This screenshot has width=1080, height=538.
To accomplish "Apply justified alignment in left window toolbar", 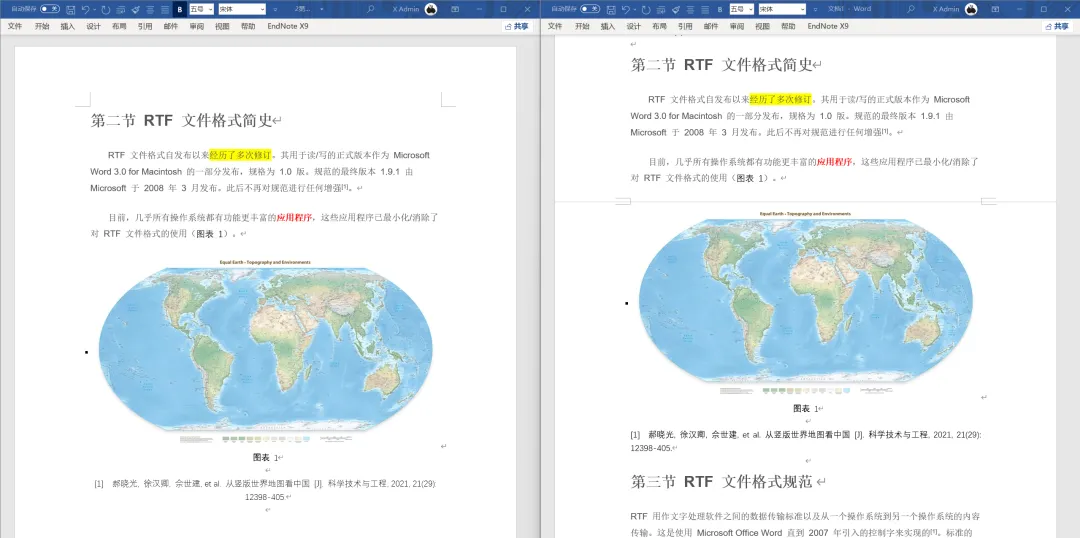I will point(165,9).
